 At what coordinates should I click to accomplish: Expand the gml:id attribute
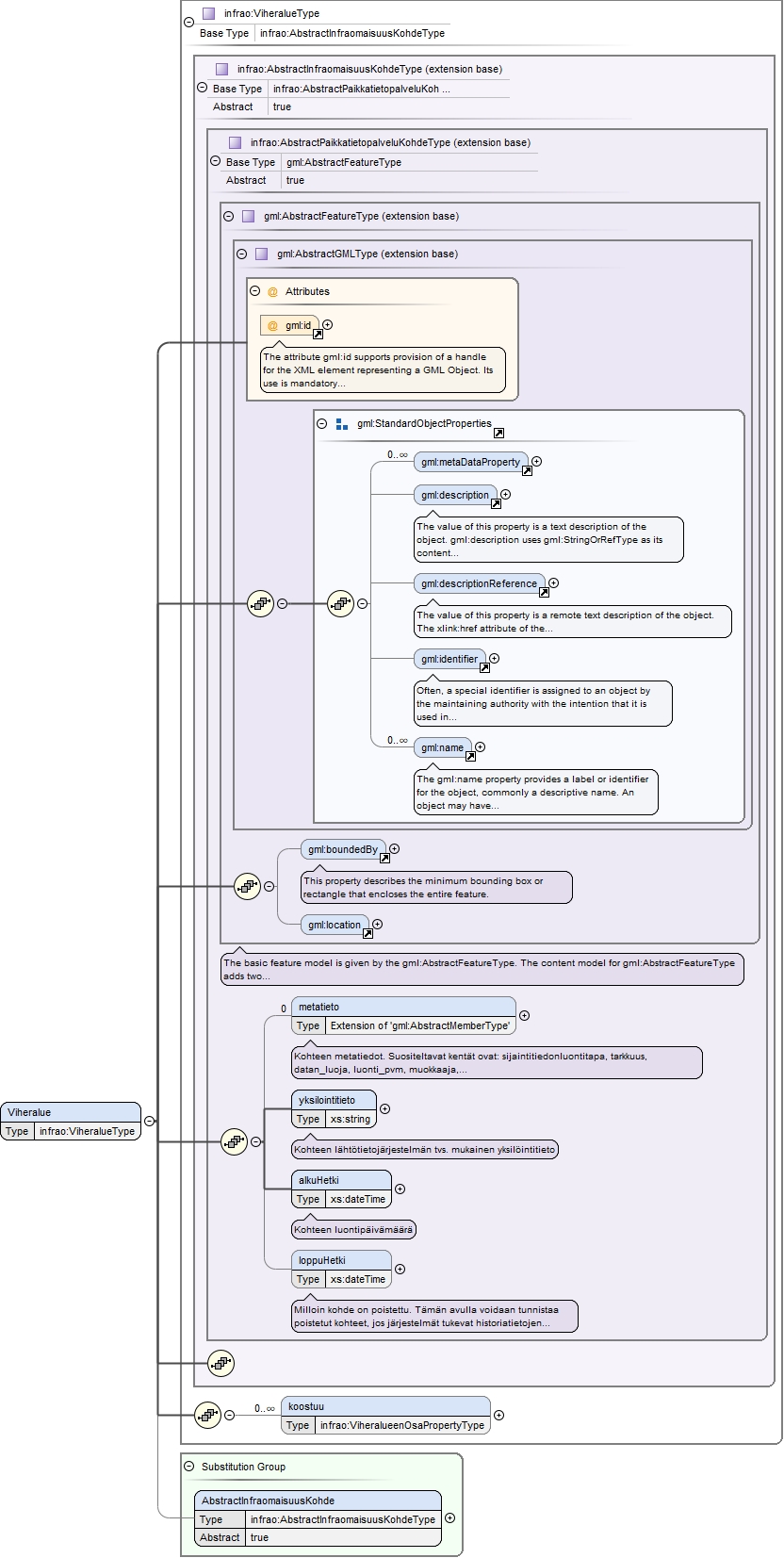[327, 324]
